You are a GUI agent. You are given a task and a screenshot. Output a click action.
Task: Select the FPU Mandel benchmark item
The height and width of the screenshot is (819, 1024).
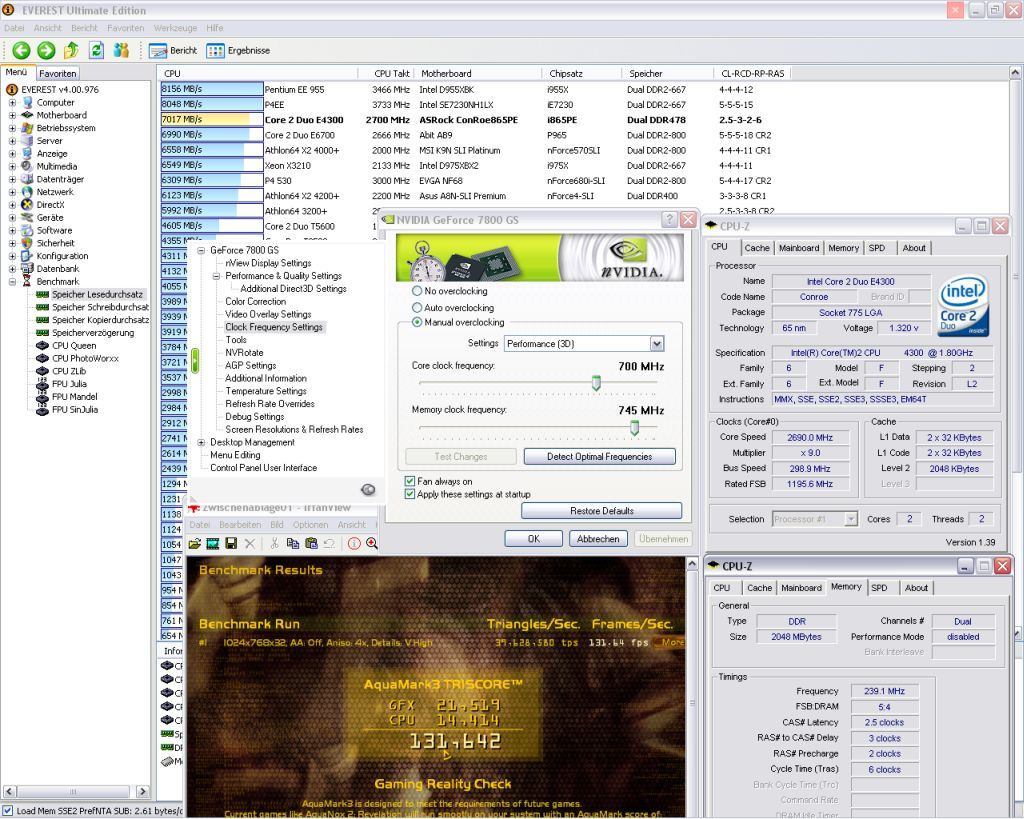(x=74, y=397)
